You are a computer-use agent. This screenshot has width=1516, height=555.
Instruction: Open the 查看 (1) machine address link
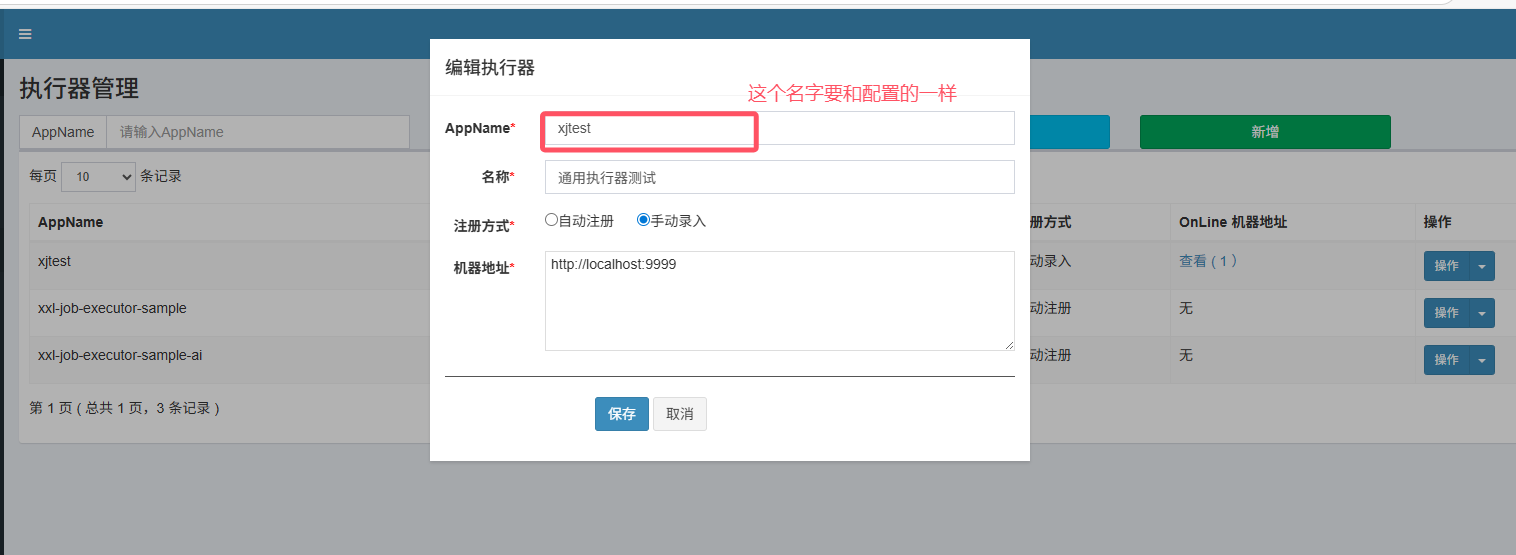[1208, 261]
